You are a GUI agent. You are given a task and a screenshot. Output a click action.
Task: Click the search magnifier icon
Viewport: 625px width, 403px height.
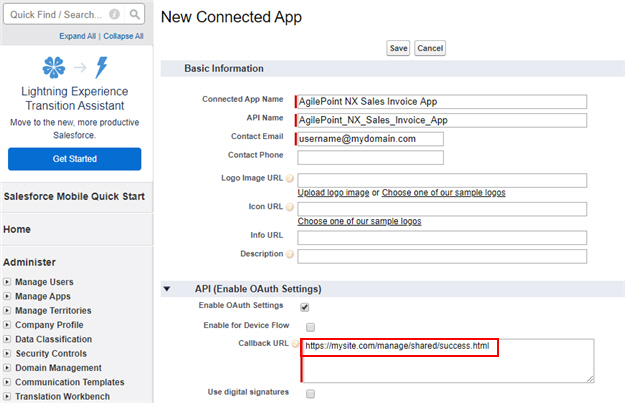[135, 15]
